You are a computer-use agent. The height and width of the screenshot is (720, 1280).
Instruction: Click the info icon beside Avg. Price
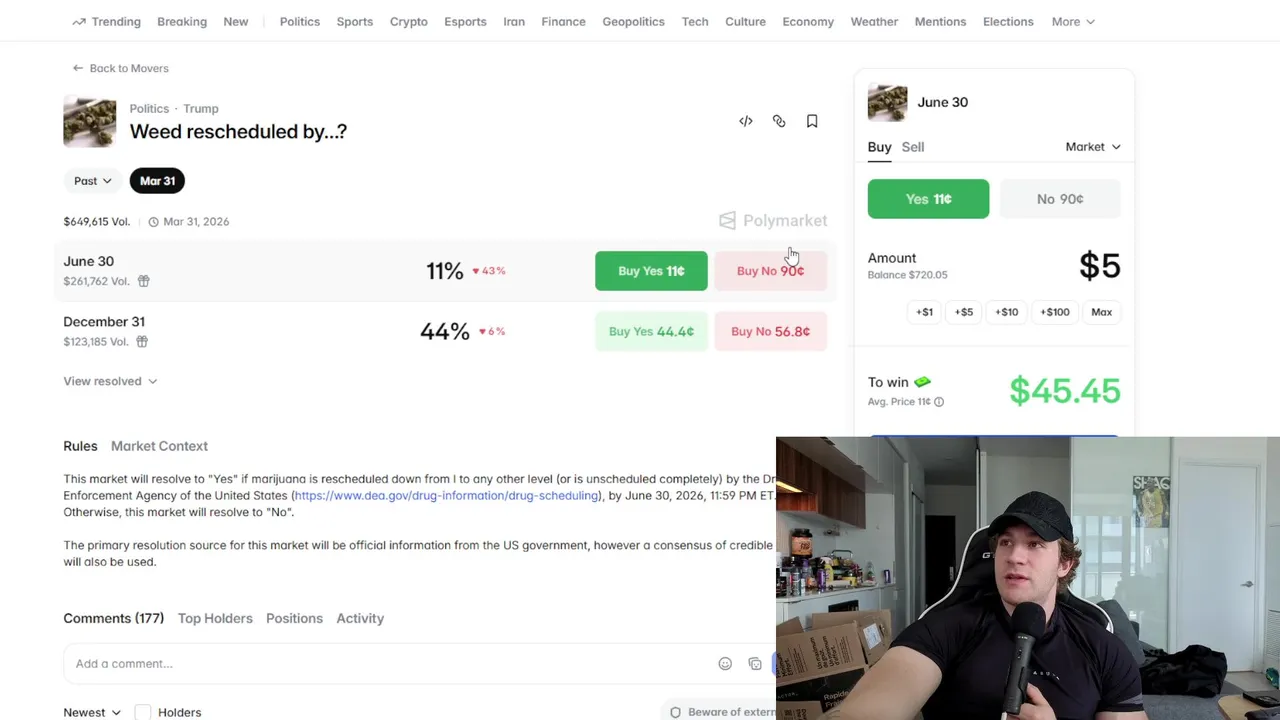(938, 402)
